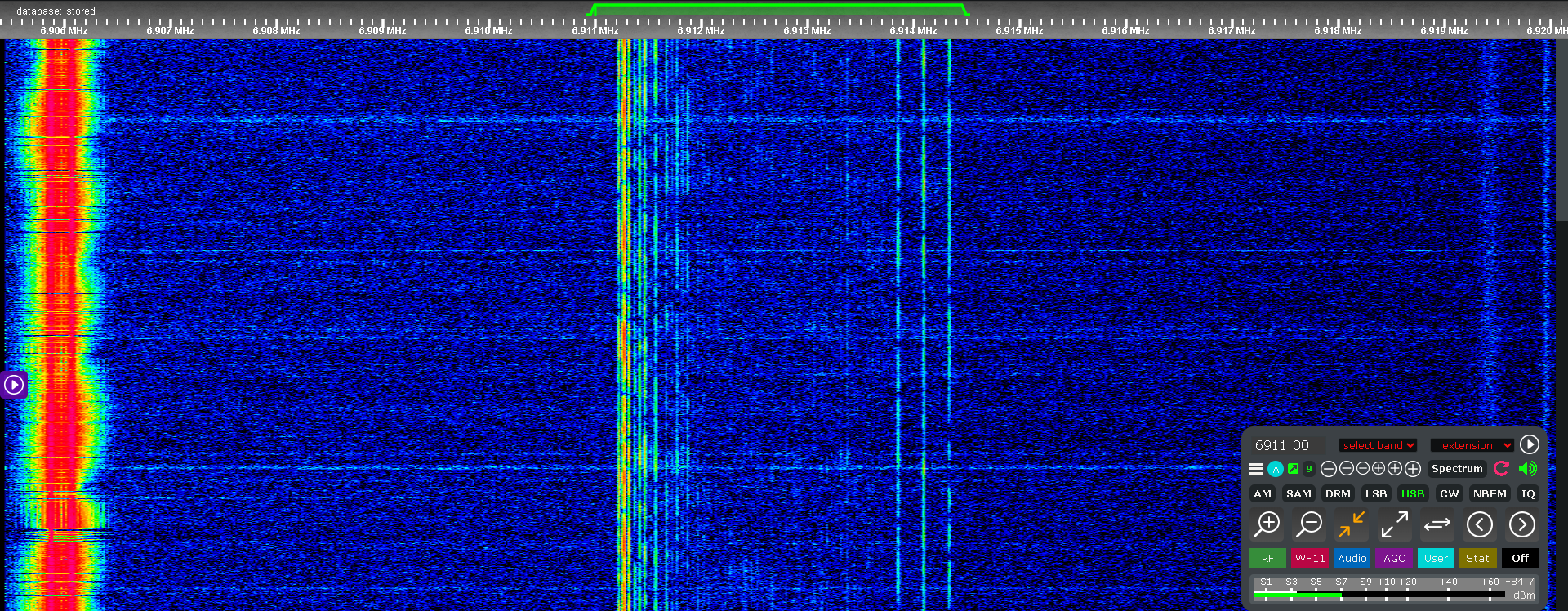This screenshot has width=1568, height=611.
Task: Click the purple play button on the left edge
Action: click(14, 384)
